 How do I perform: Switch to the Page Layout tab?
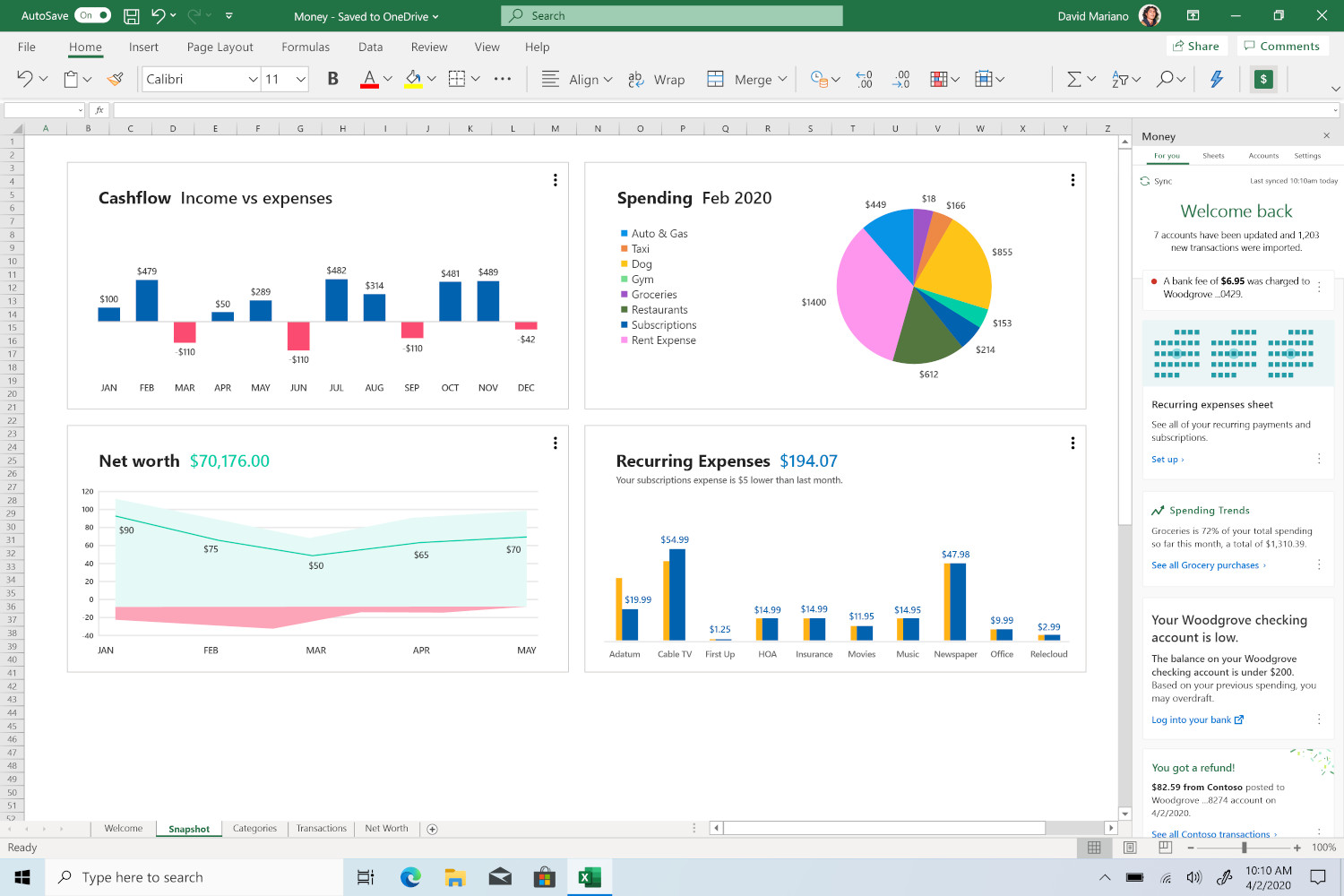(220, 47)
